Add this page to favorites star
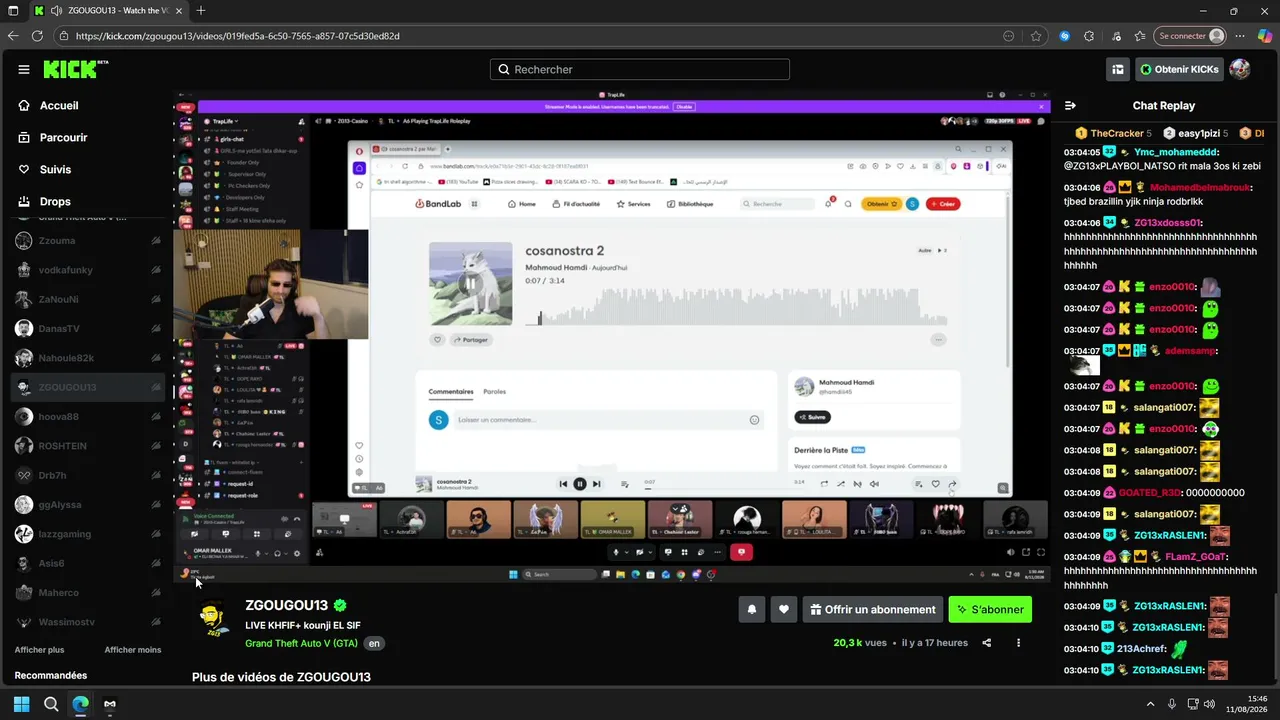Screen dimensions: 1280x720 pos(1036,36)
